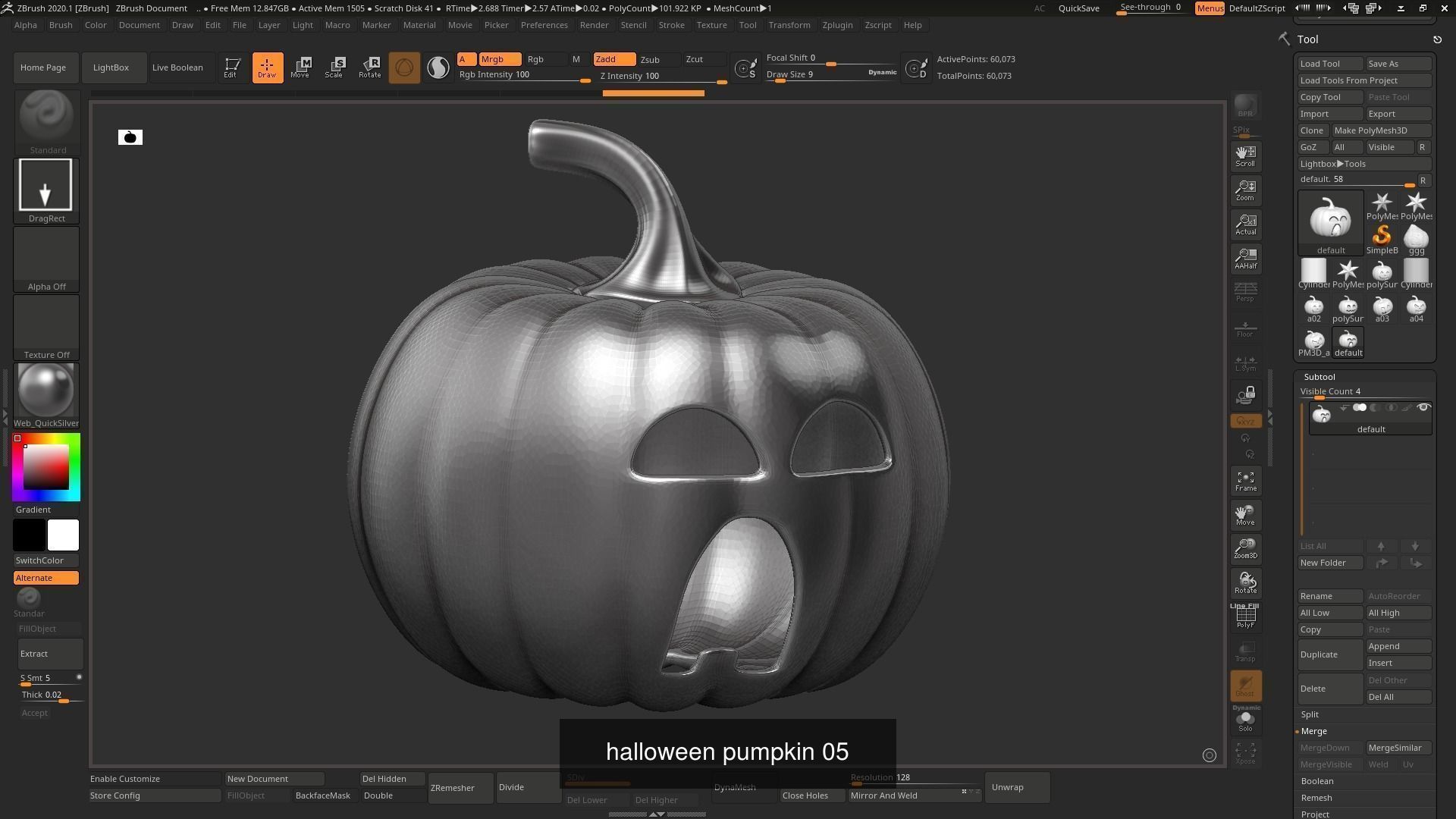Click the Frame mesh icon
The height and width of the screenshot is (819, 1456).
coord(1245,481)
